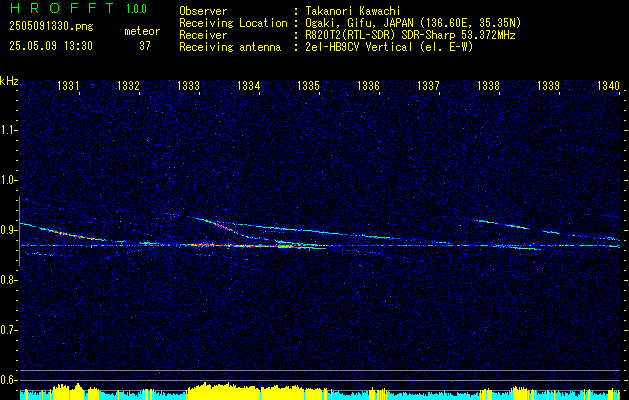
Task: Click the Receiving antenna label
Action: (230, 47)
